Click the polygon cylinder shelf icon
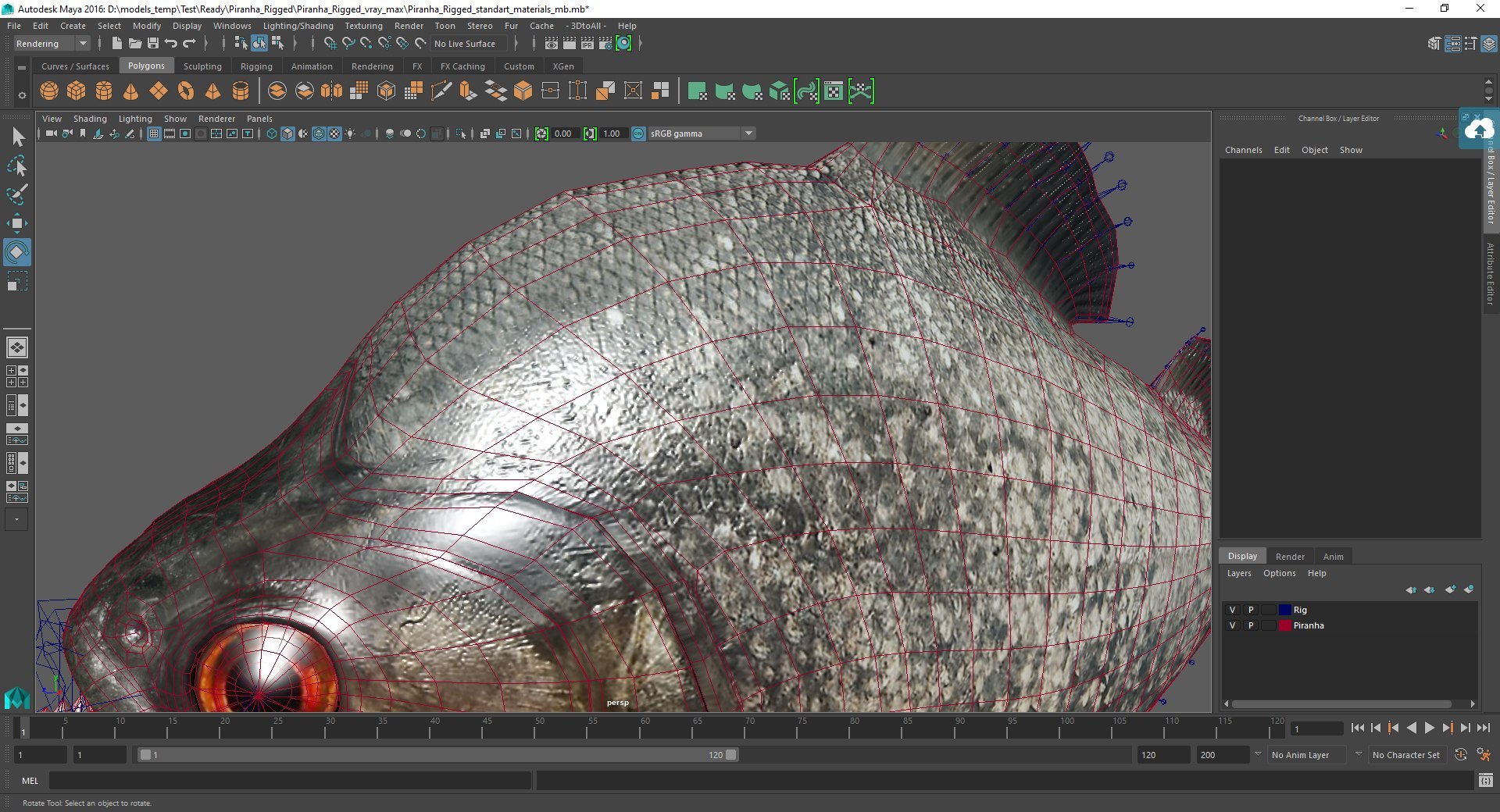 pos(104,91)
